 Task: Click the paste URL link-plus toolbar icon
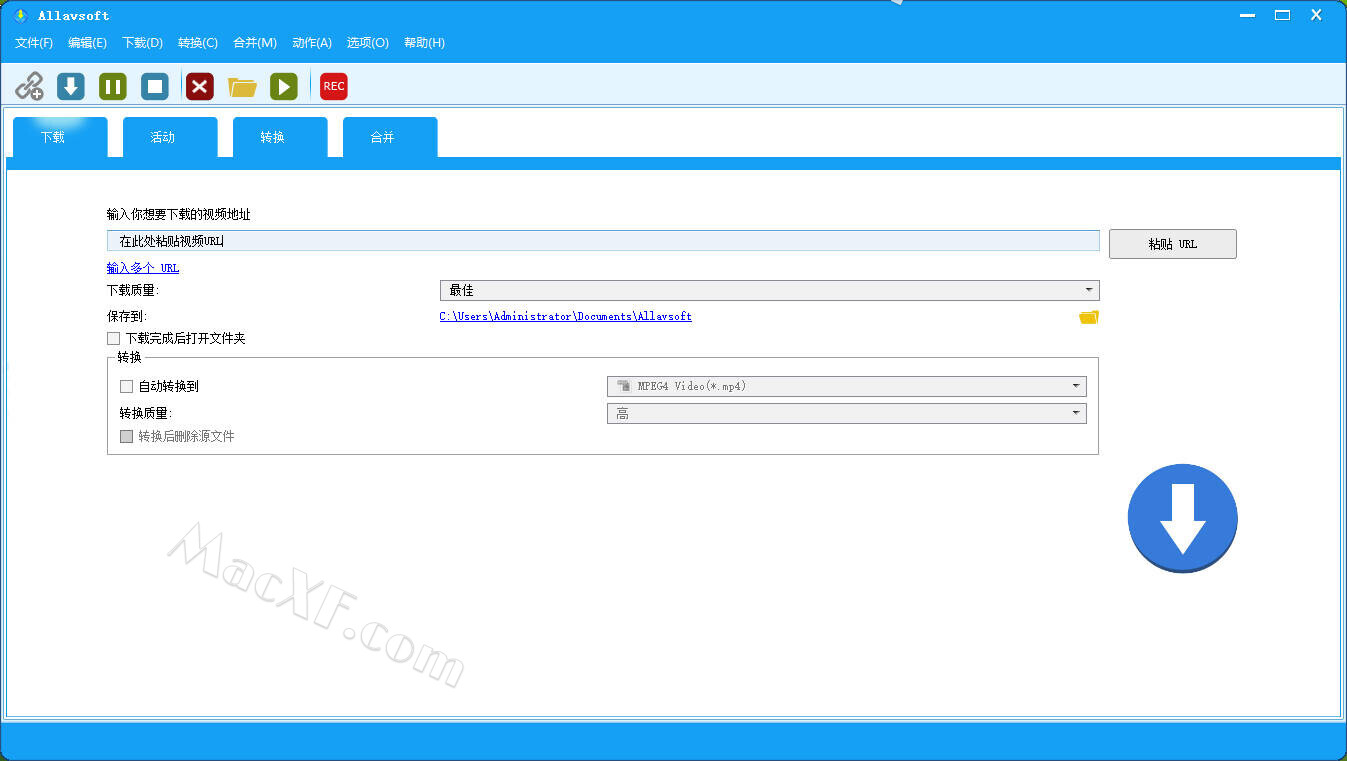tap(29, 86)
